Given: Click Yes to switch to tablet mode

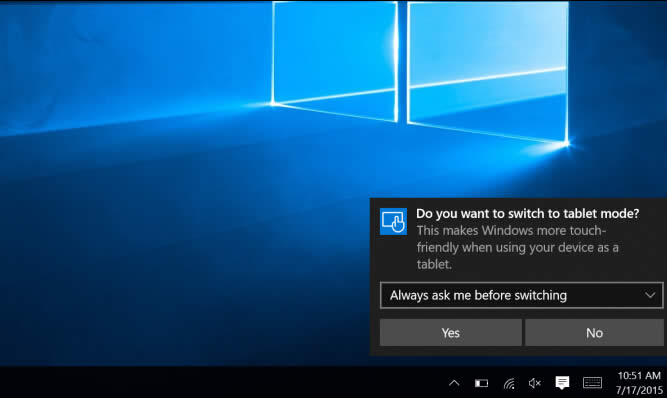Looking at the screenshot, I should pyautogui.click(x=450, y=333).
